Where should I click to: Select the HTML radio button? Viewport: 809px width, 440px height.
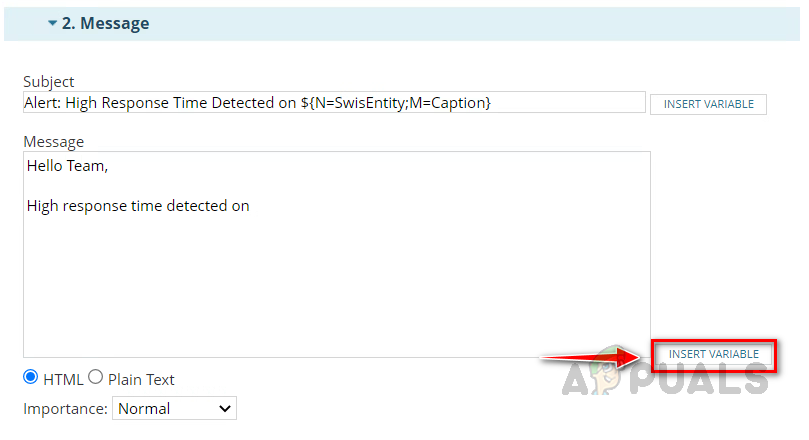pos(31,378)
